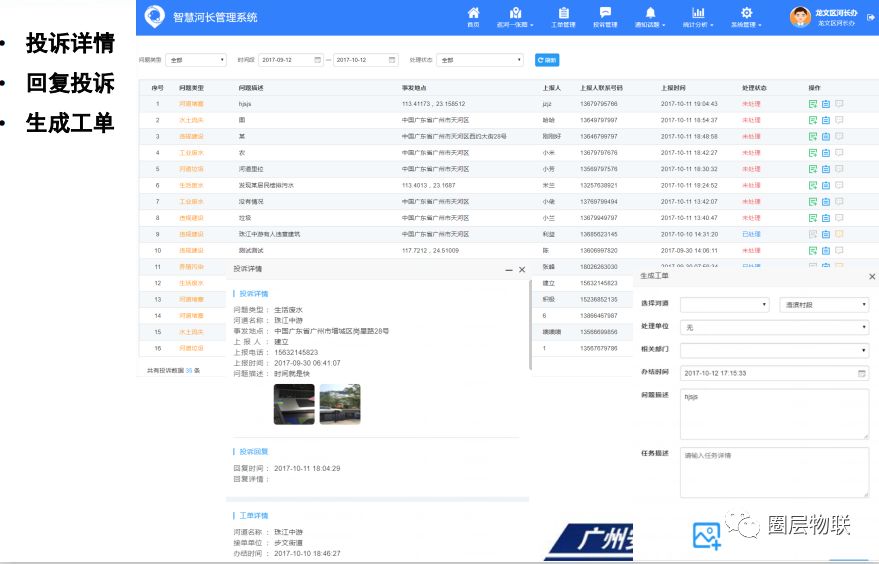The height and width of the screenshot is (564, 879).
Task: Click the 投诉详情 dialog scrollbar
Action: (530, 325)
